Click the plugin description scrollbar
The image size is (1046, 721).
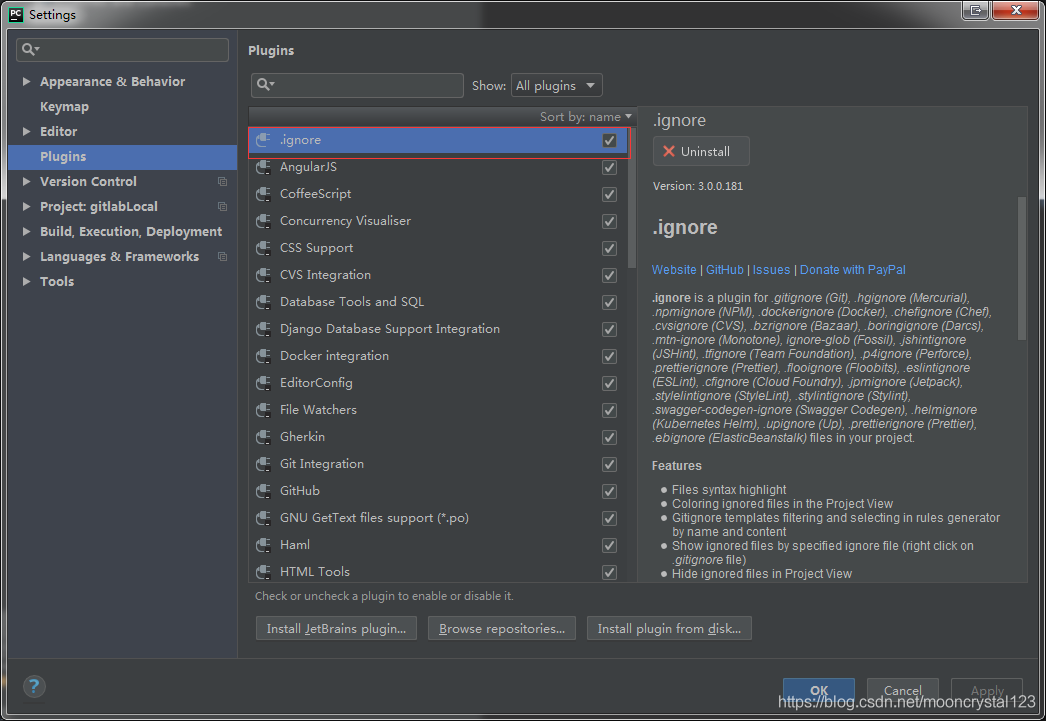[x=1021, y=268]
